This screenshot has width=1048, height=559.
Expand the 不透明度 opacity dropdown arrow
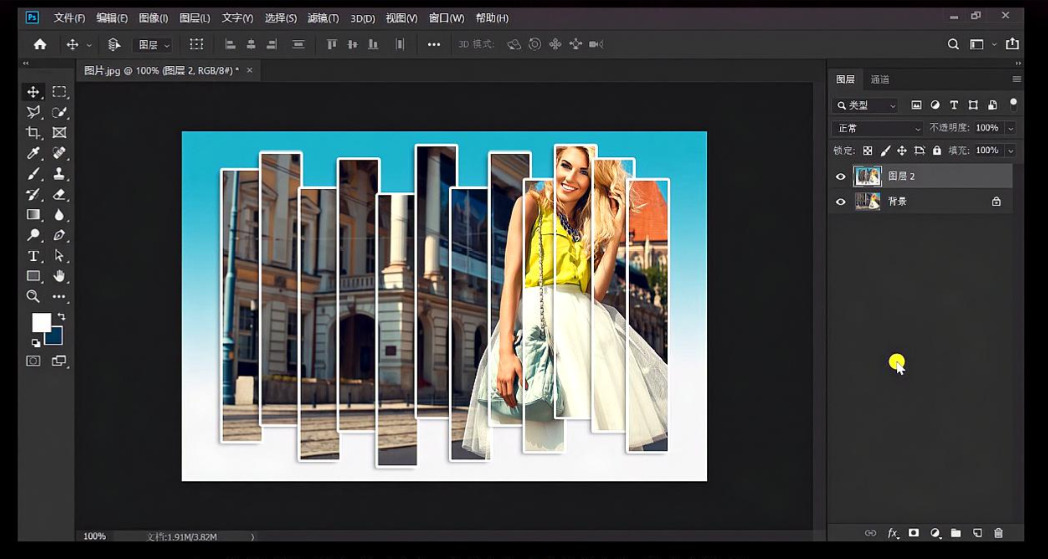[1011, 128]
